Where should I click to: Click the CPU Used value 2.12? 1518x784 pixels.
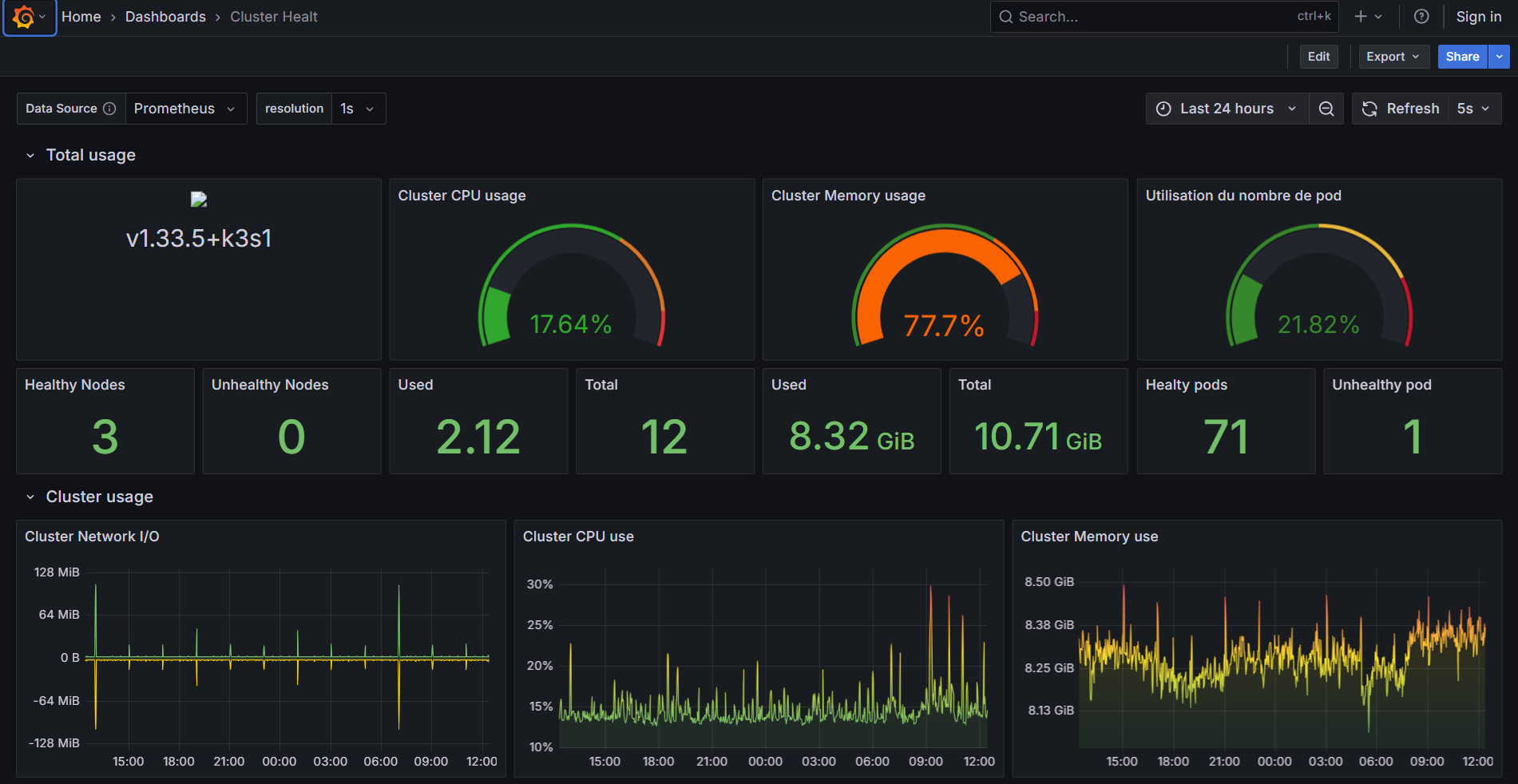[478, 437]
